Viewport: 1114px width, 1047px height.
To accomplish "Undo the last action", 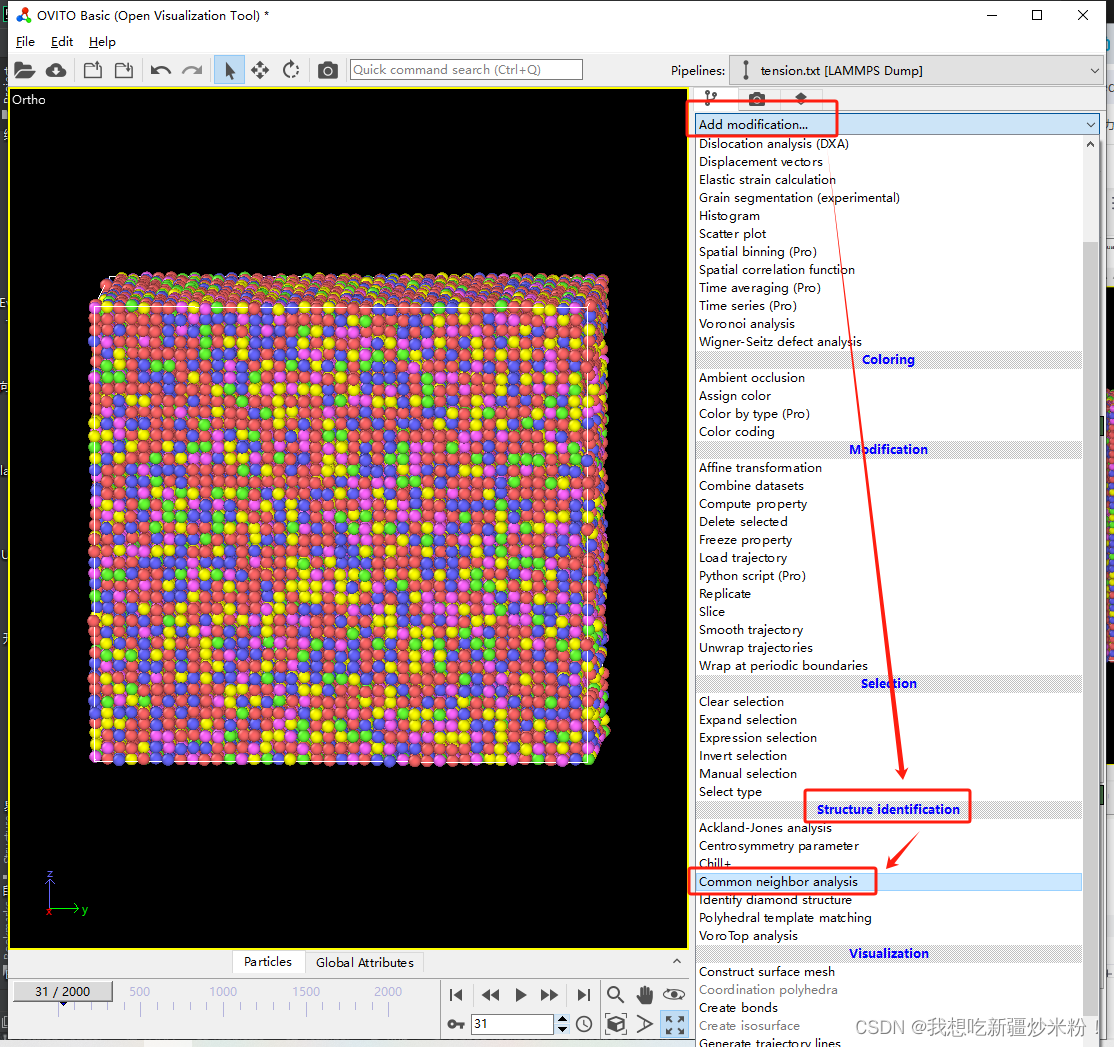I will coord(161,70).
